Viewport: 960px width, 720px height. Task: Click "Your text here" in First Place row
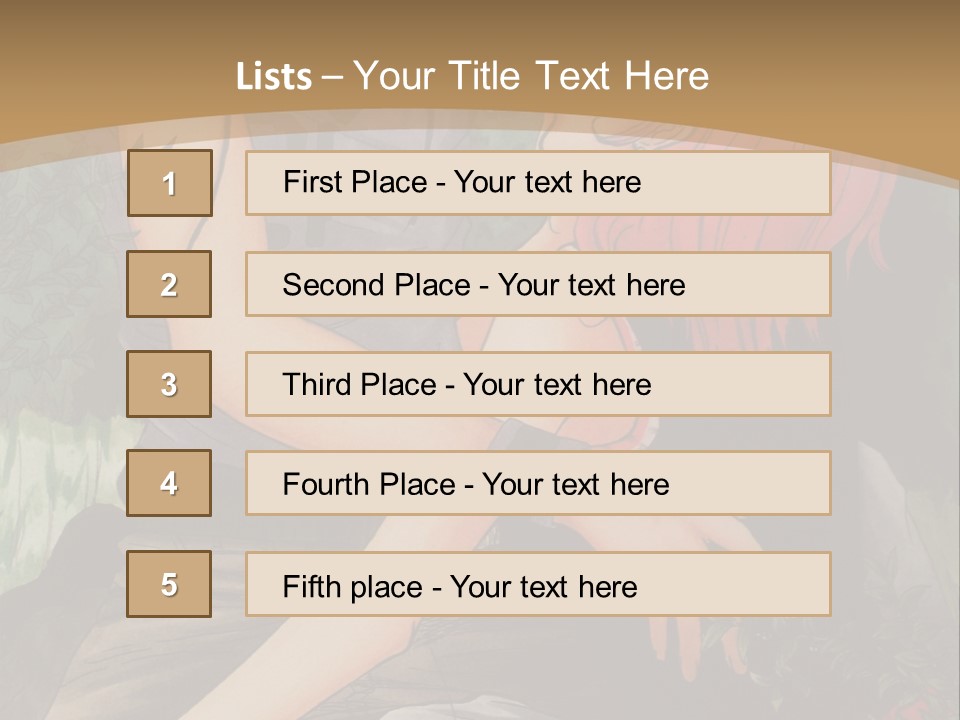pyautogui.click(x=547, y=182)
